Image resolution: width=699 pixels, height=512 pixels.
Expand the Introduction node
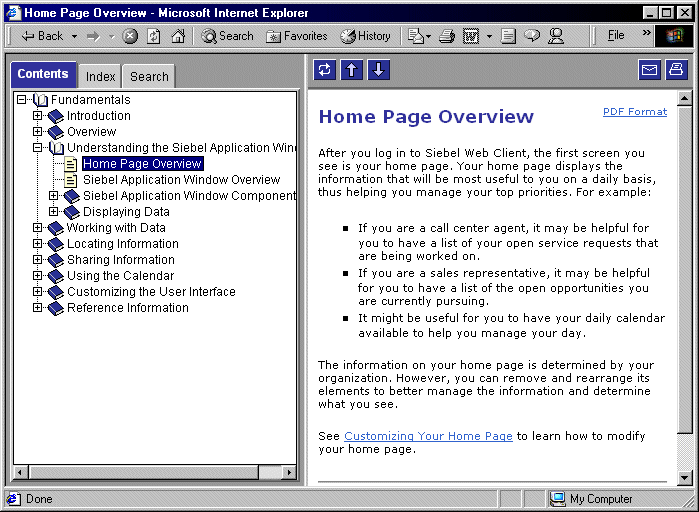37,115
